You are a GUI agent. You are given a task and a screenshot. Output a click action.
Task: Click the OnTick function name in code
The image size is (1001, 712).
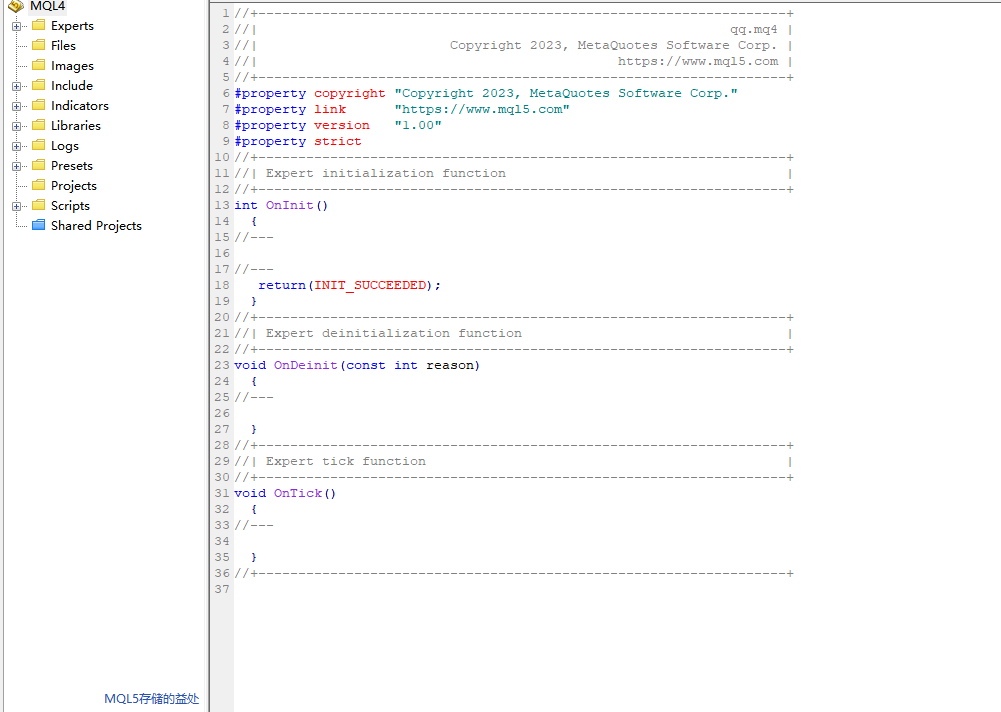click(x=298, y=493)
